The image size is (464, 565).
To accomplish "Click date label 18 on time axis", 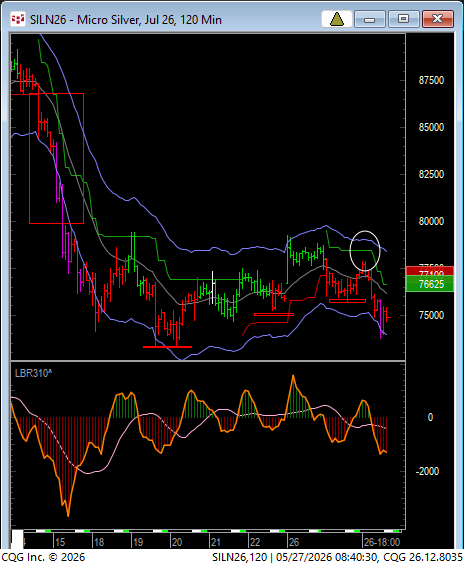I will point(99,542).
